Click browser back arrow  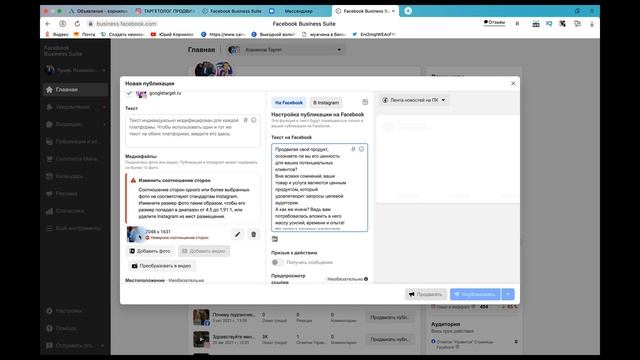[x=48, y=24]
